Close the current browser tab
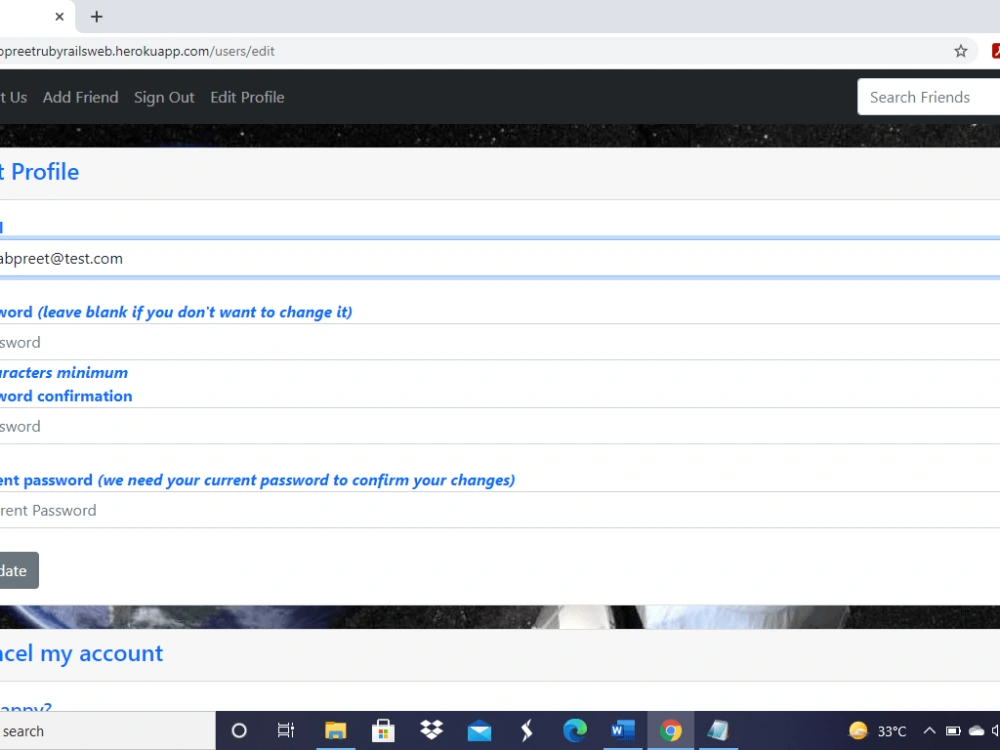 [x=59, y=17]
